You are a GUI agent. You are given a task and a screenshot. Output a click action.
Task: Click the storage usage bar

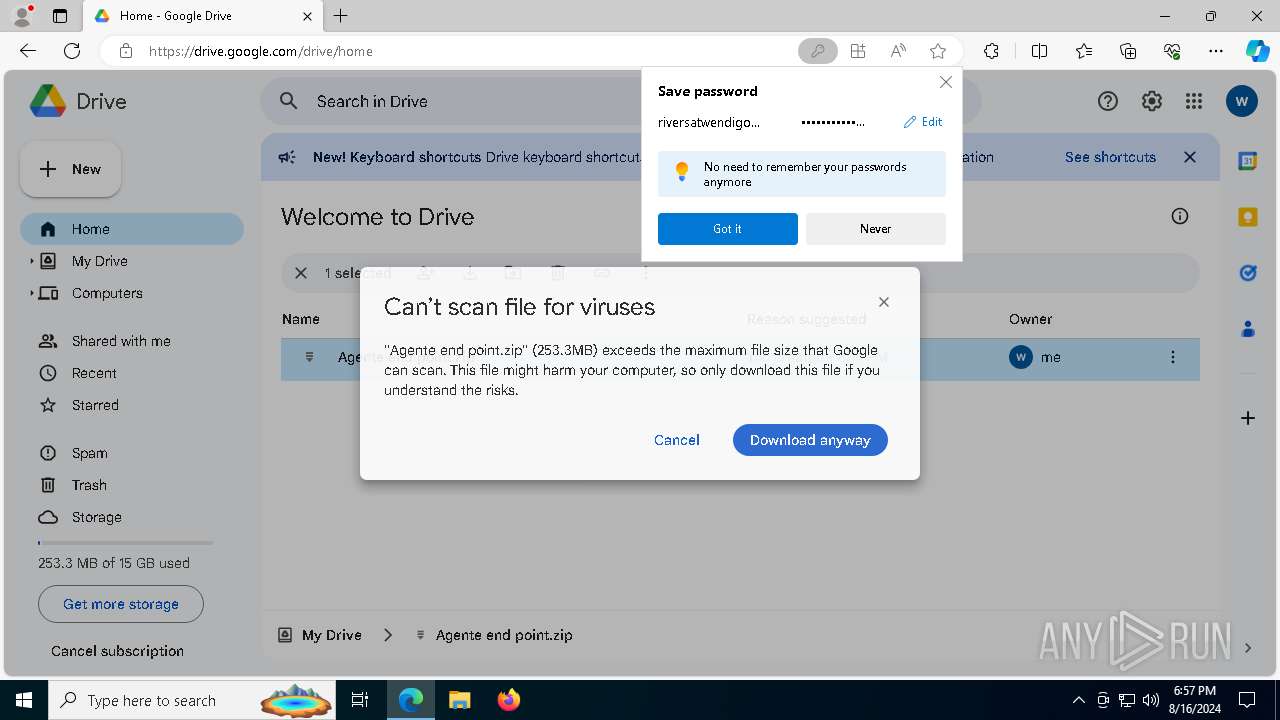[x=126, y=543]
